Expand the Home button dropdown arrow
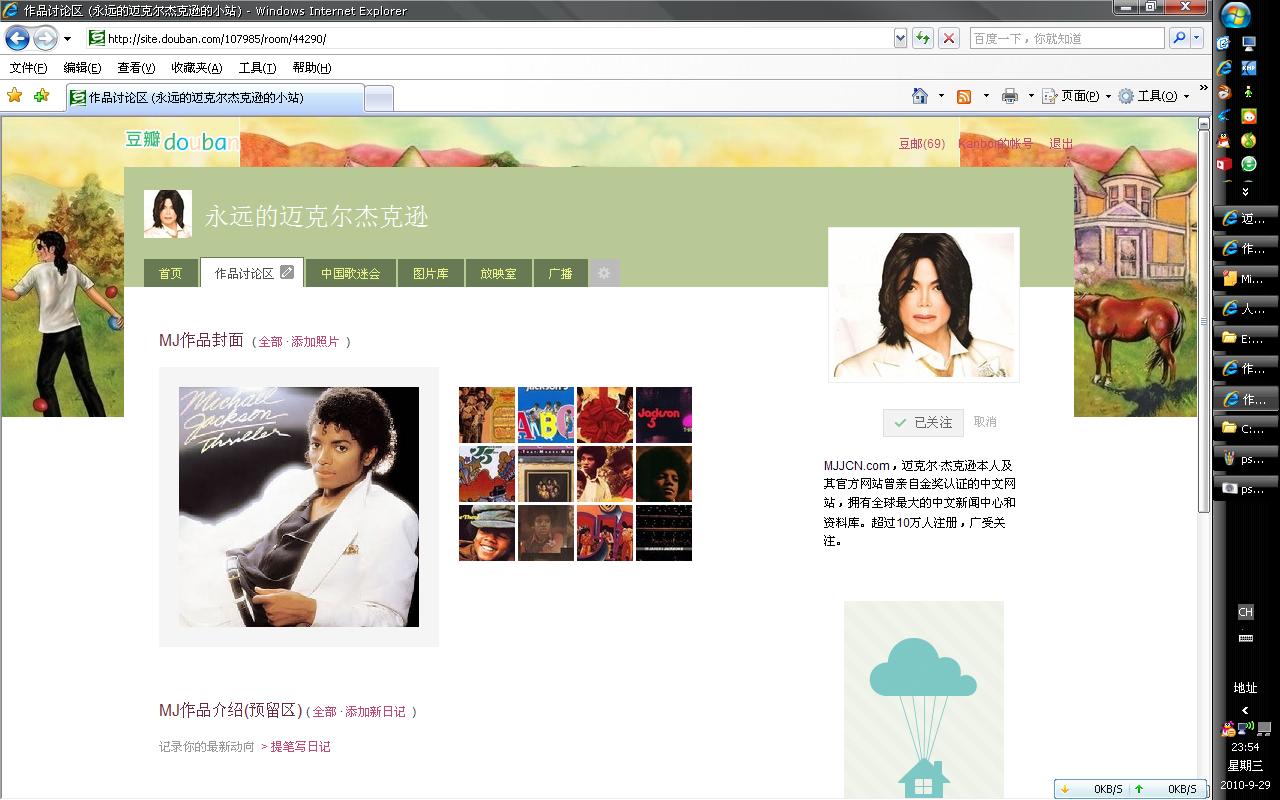Viewport: 1280px width, 800px height. pos(941,96)
